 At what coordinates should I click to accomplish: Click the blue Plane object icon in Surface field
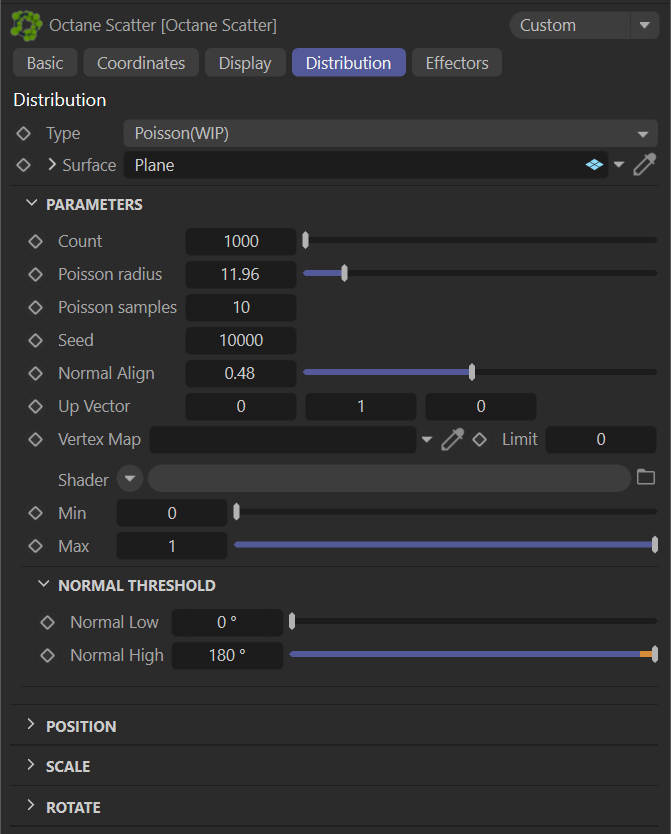594,165
